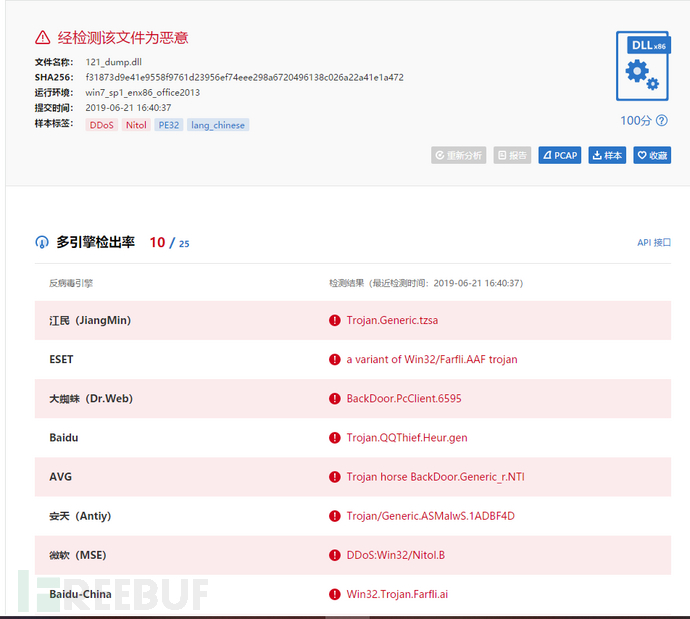Viewport: 690px width, 619px height.
Task: Click alert icon beside Trojan.Generic.tzsa
Action: [334, 320]
